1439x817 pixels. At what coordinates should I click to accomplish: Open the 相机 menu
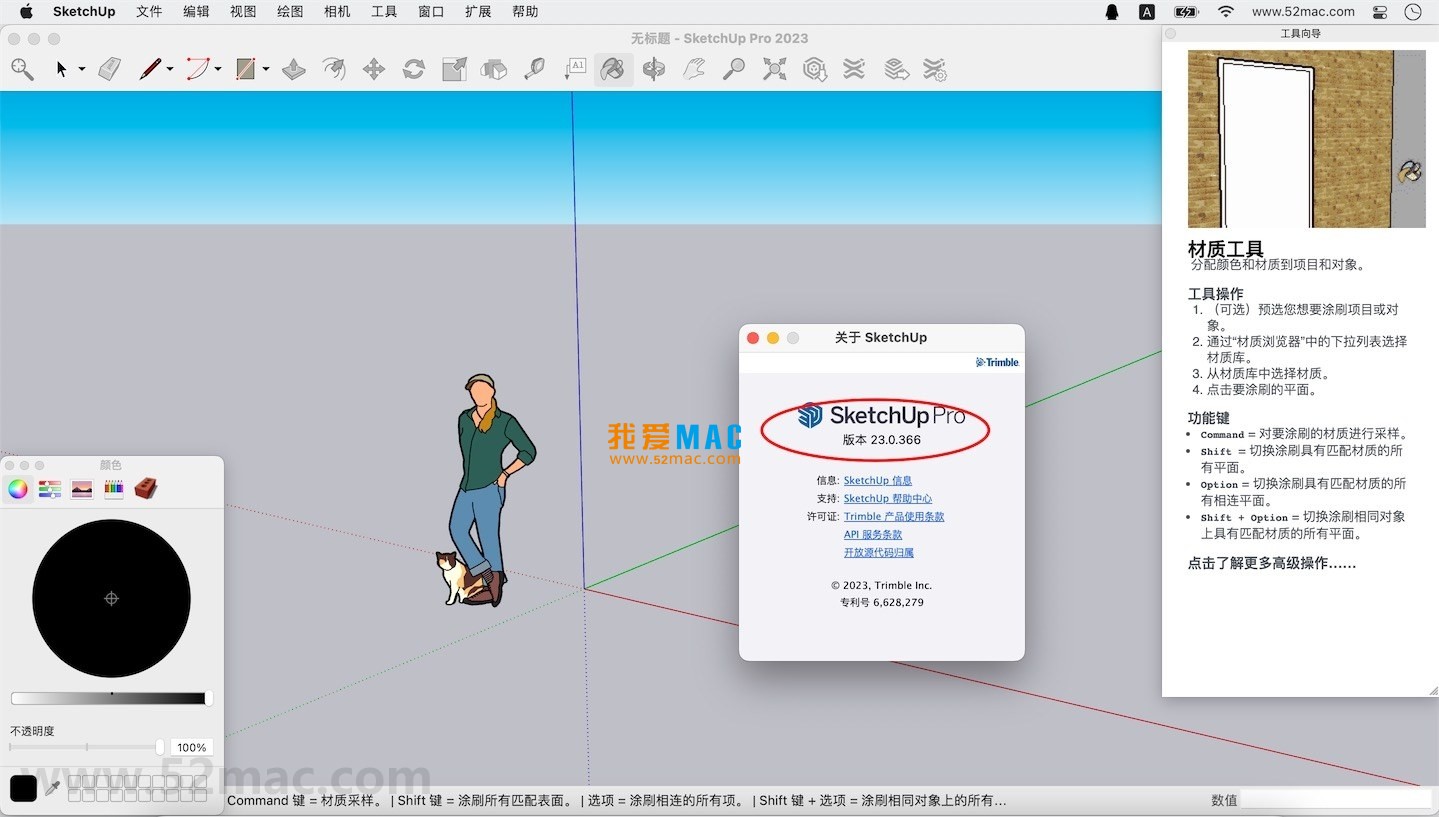(337, 12)
